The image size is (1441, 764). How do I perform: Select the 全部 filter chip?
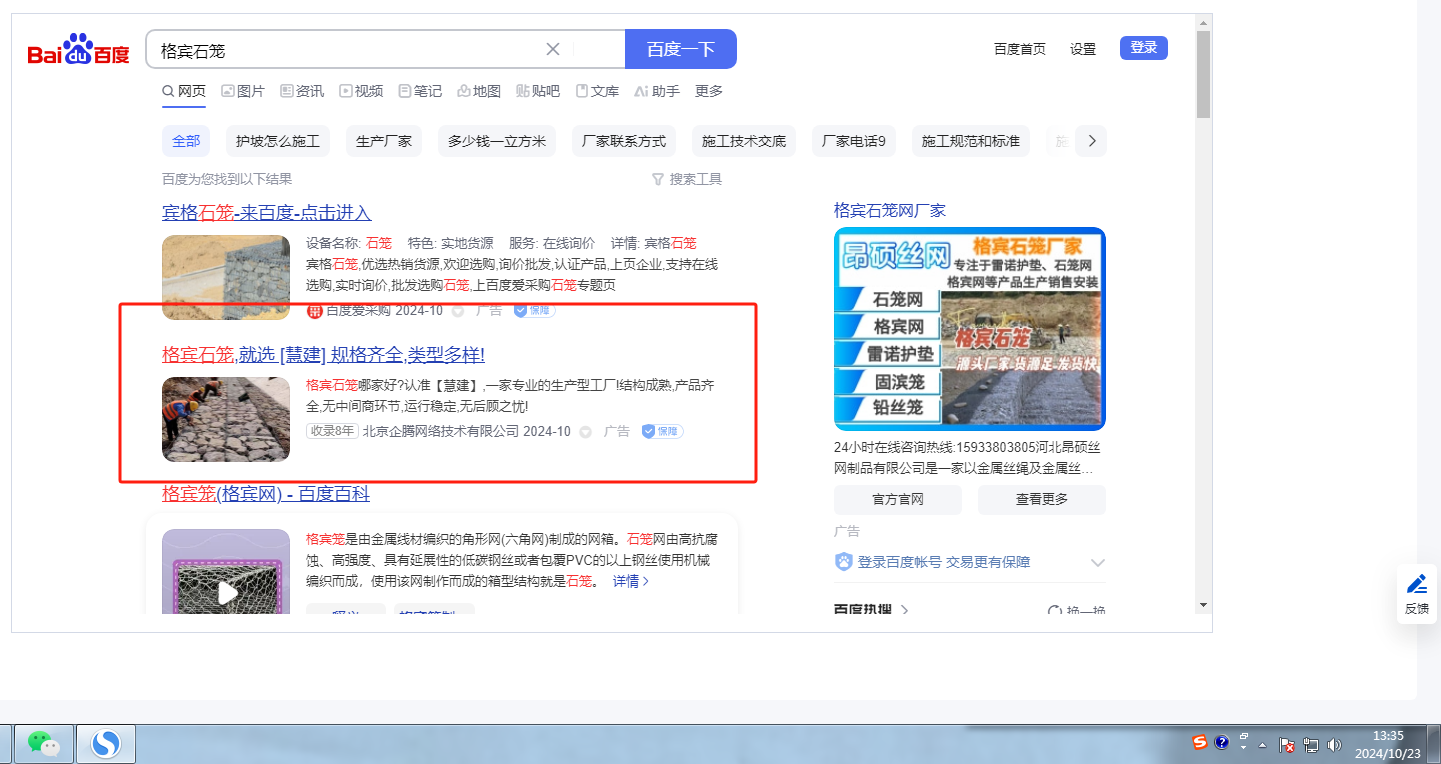(x=186, y=141)
